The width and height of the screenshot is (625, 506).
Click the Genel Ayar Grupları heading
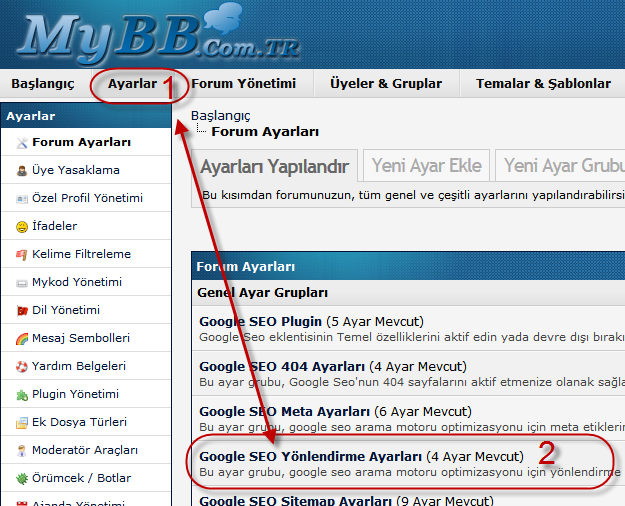pos(262,293)
